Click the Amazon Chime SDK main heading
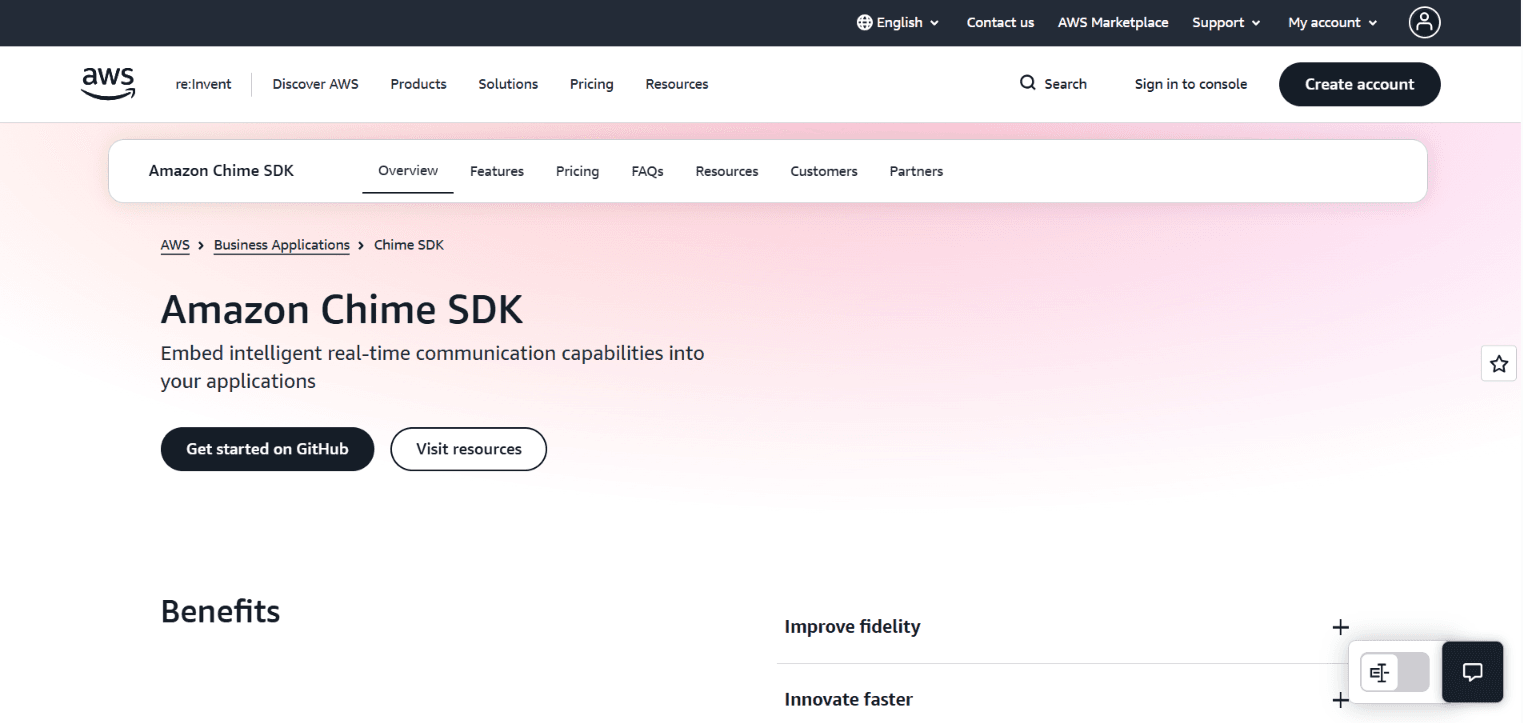1523x723 pixels. click(342, 310)
